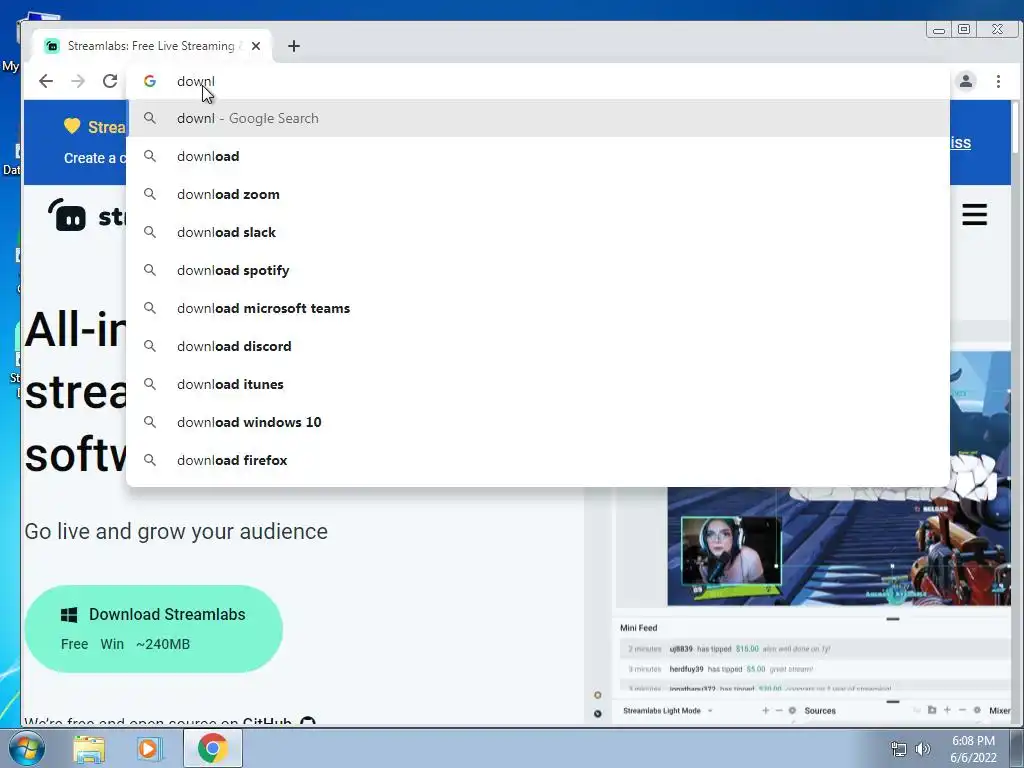This screenshot has width=1024, height=768.
Task: Choose the 'download' suggestion
Action: click(x=538, y=156)
